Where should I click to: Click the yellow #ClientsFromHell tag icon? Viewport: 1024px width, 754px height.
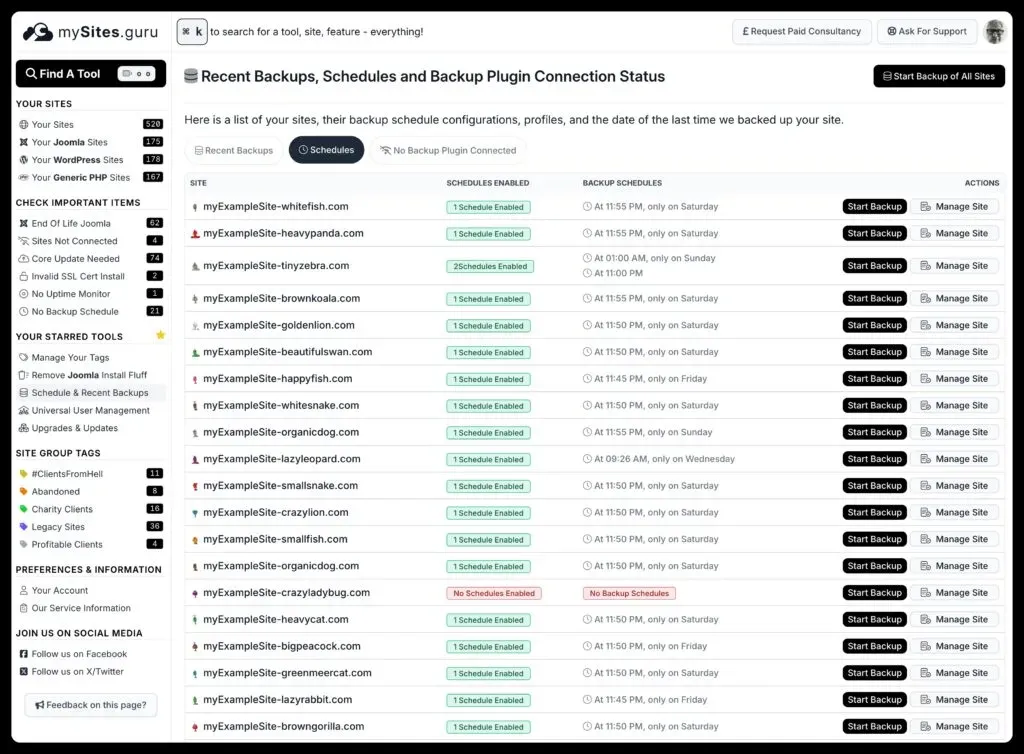coord(22,473)
